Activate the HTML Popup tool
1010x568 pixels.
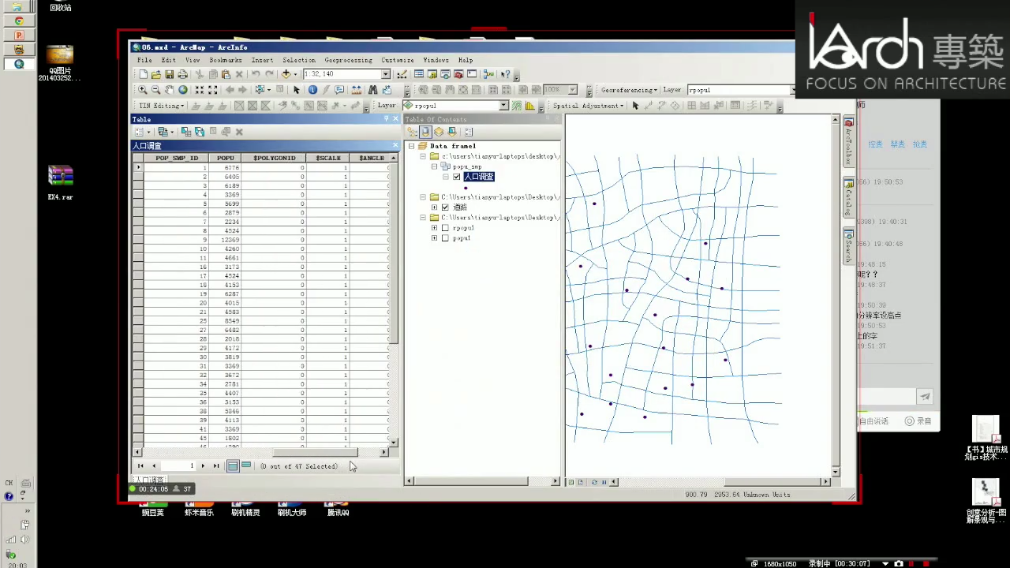click(339, 90)
